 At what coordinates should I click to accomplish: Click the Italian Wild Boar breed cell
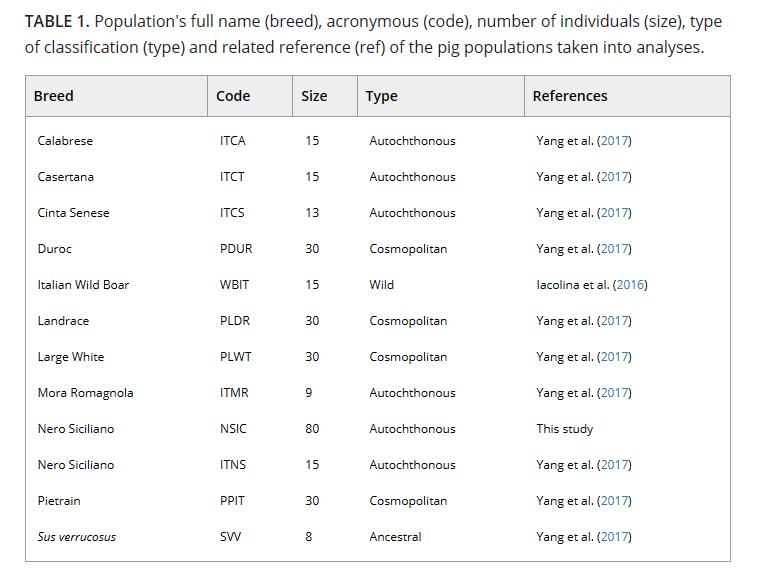click(83, 285)
